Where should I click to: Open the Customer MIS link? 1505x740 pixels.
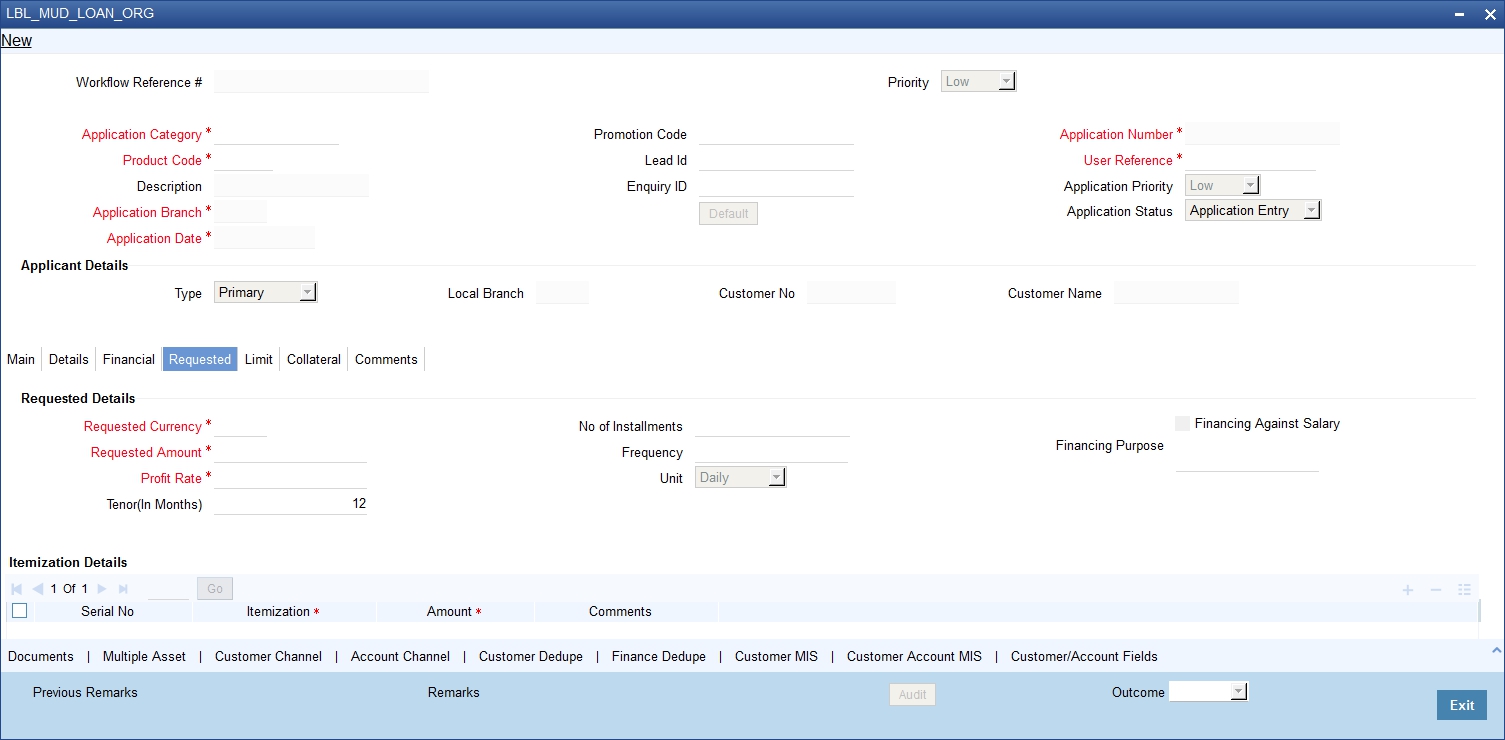pos(776,657)
